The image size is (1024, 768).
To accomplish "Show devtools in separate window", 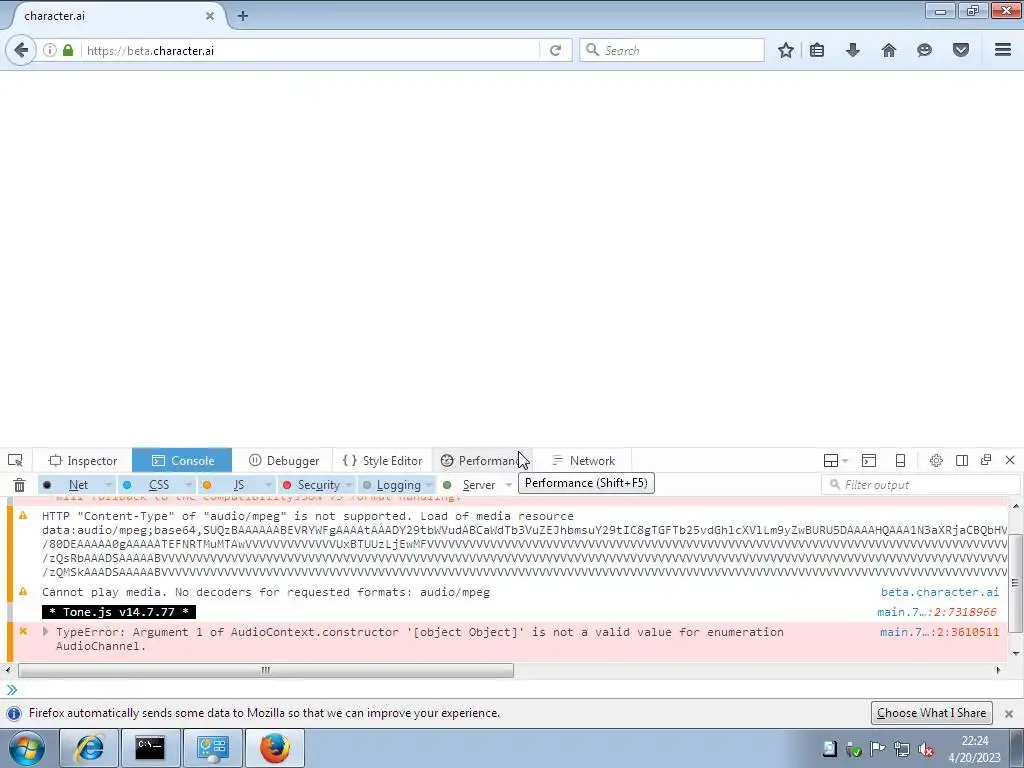I will point(986,460).
